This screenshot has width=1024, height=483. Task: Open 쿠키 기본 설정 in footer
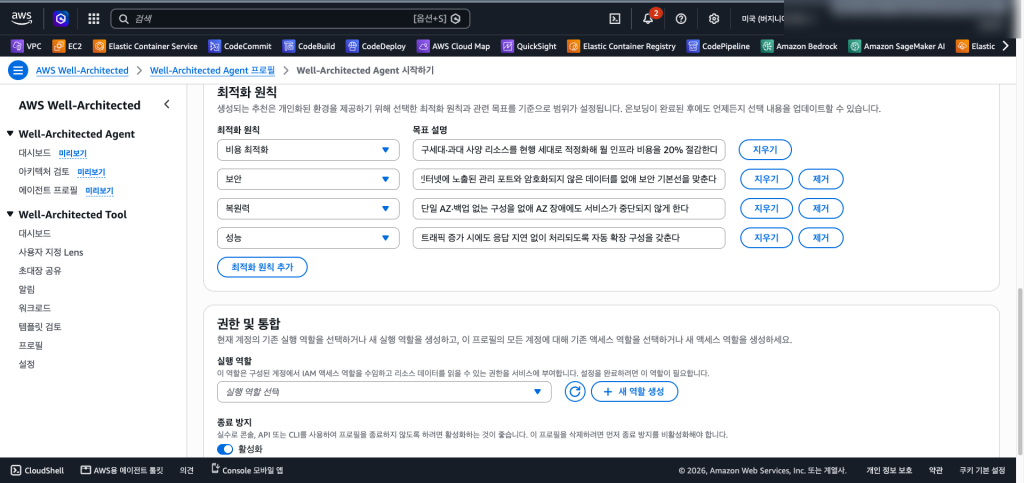[x=982, y=470]
